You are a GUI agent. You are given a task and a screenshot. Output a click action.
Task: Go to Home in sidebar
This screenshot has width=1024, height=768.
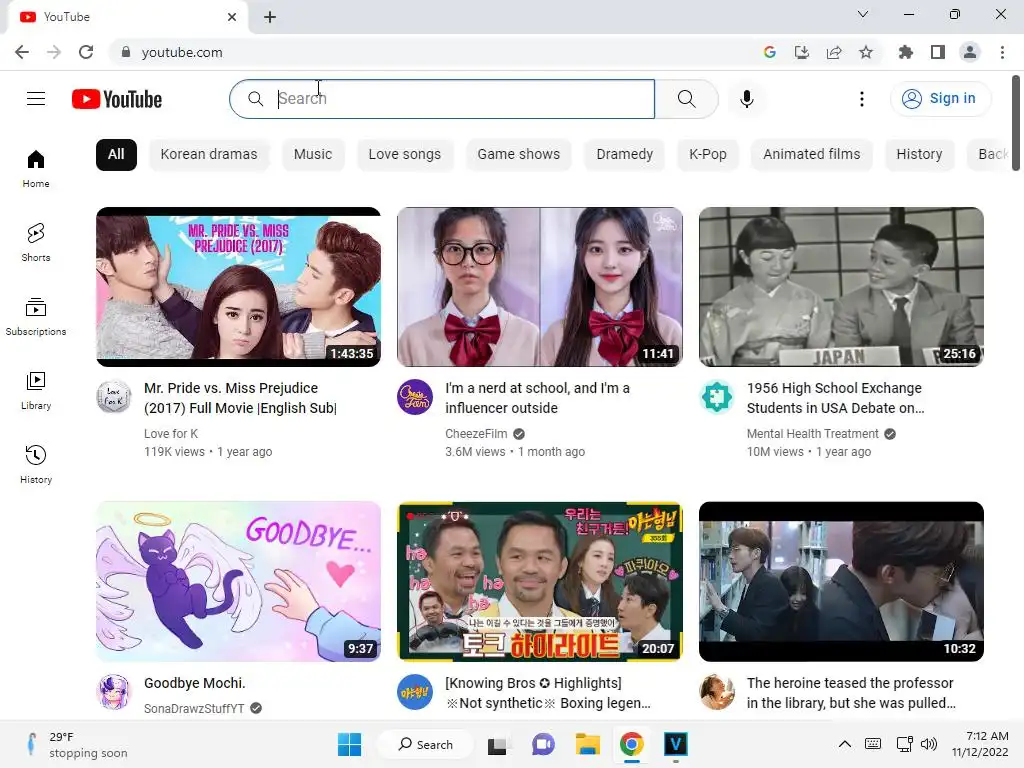tap(36, 168)
